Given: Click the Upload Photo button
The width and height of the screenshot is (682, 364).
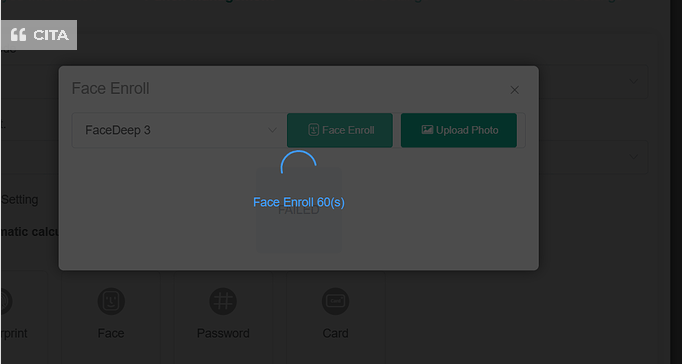Looking at the screenshot, I should pos(459,130).
